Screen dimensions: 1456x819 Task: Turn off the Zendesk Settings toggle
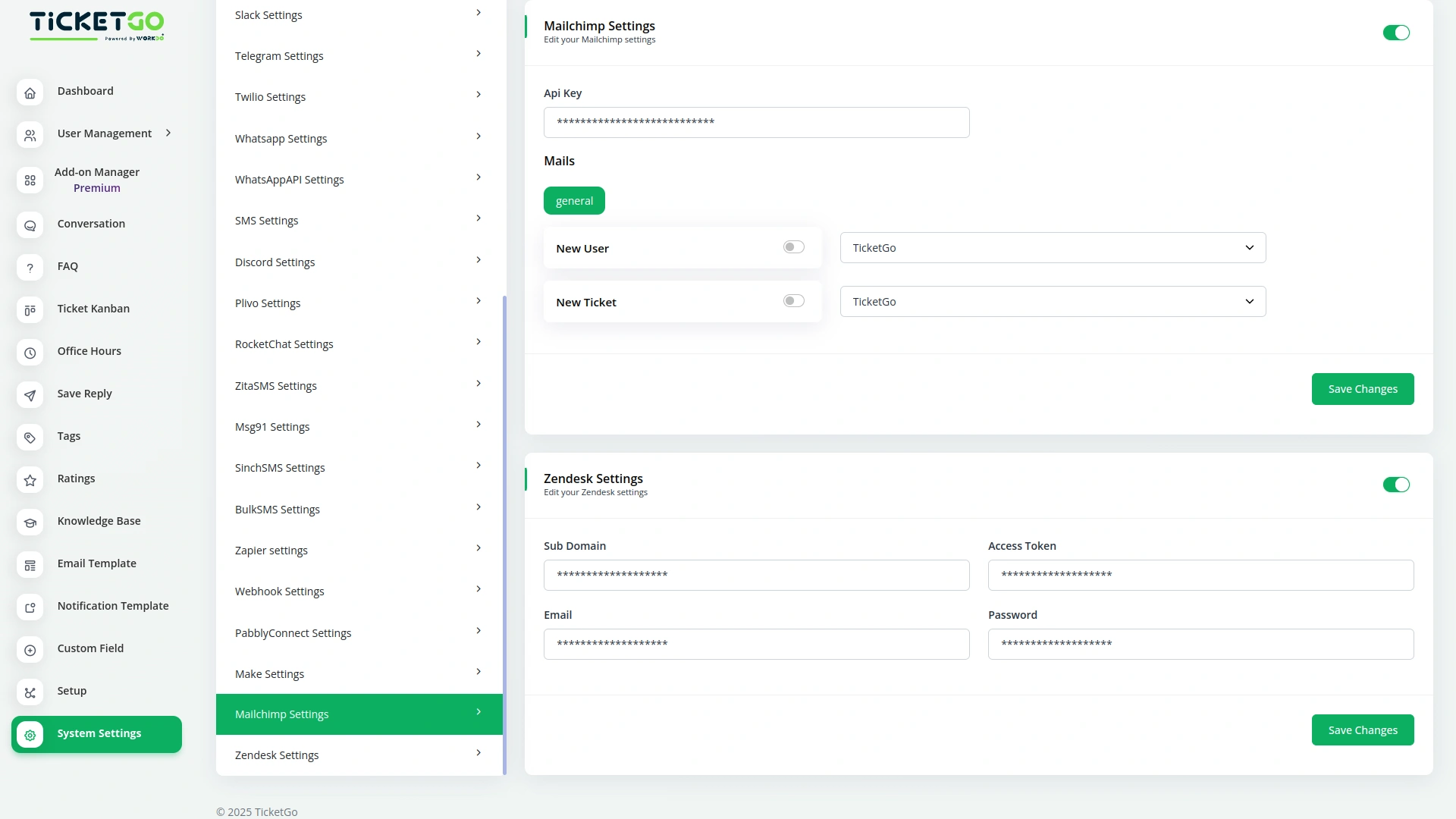(1396, 484)
